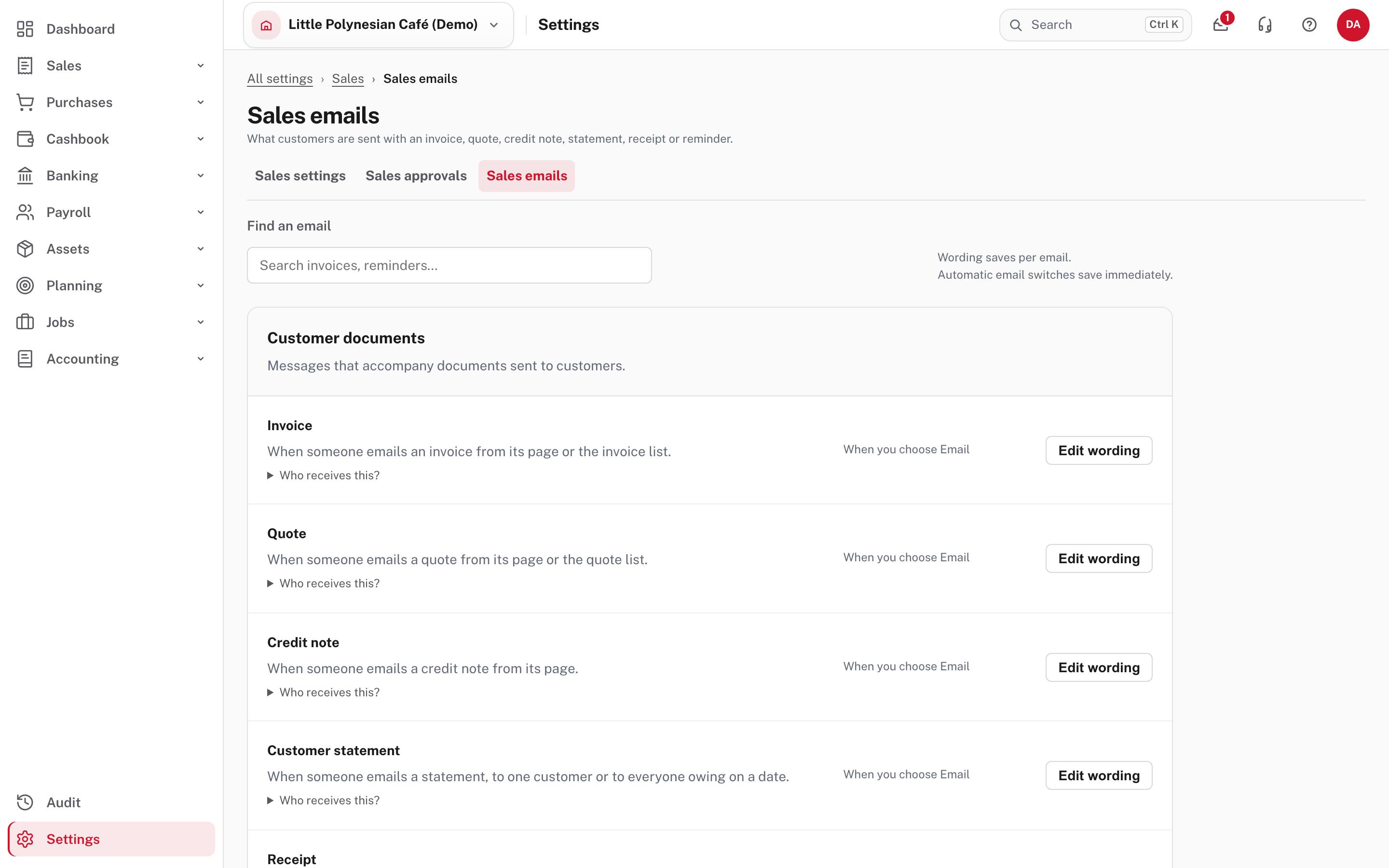The height and width of the screenshot is (868, 1389).
Task: Click the Purchases cart icon
Action: point(25,102)
